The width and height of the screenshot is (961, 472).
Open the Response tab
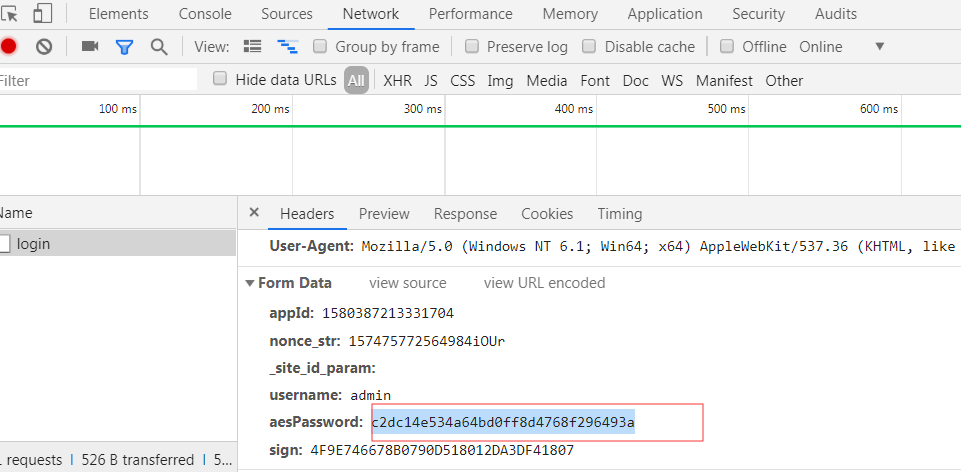pyautogui.click(x=465, y=214)
